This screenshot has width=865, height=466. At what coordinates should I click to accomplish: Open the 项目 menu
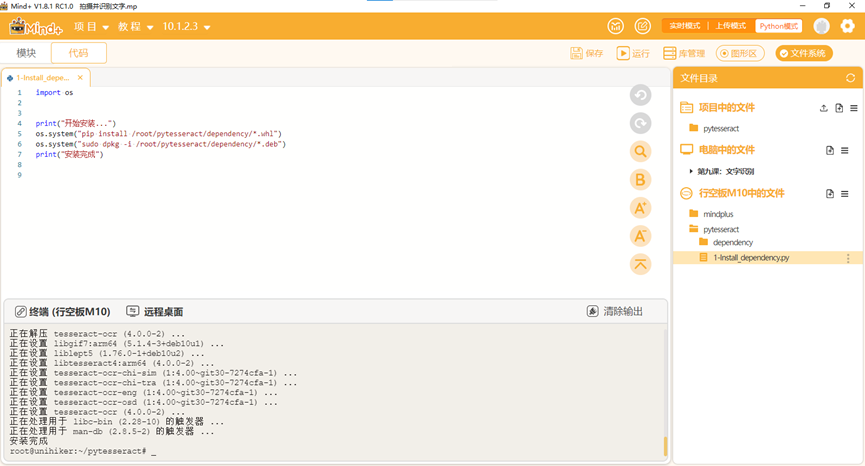pos(91,26)
